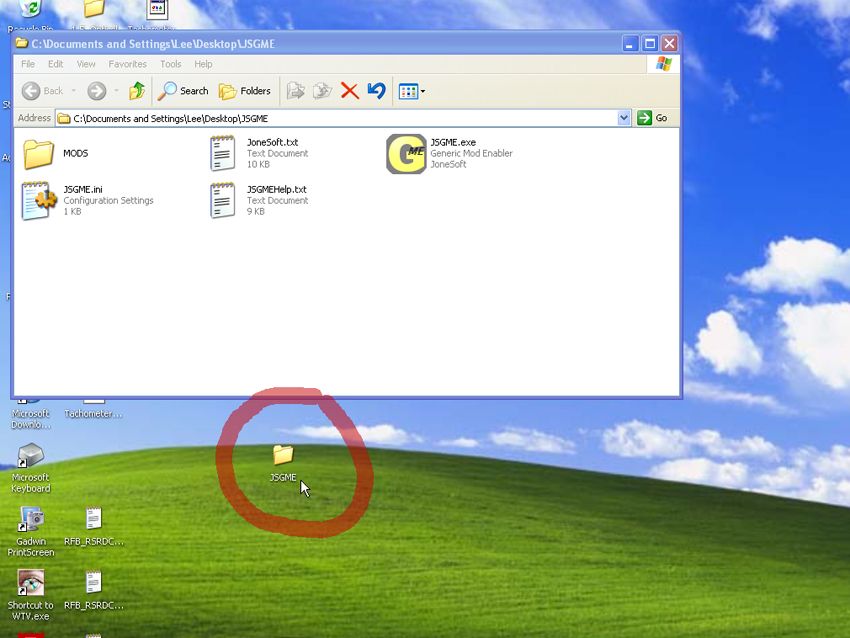Open the Search pane
This screenshot has height=638, width=850.
183,91
